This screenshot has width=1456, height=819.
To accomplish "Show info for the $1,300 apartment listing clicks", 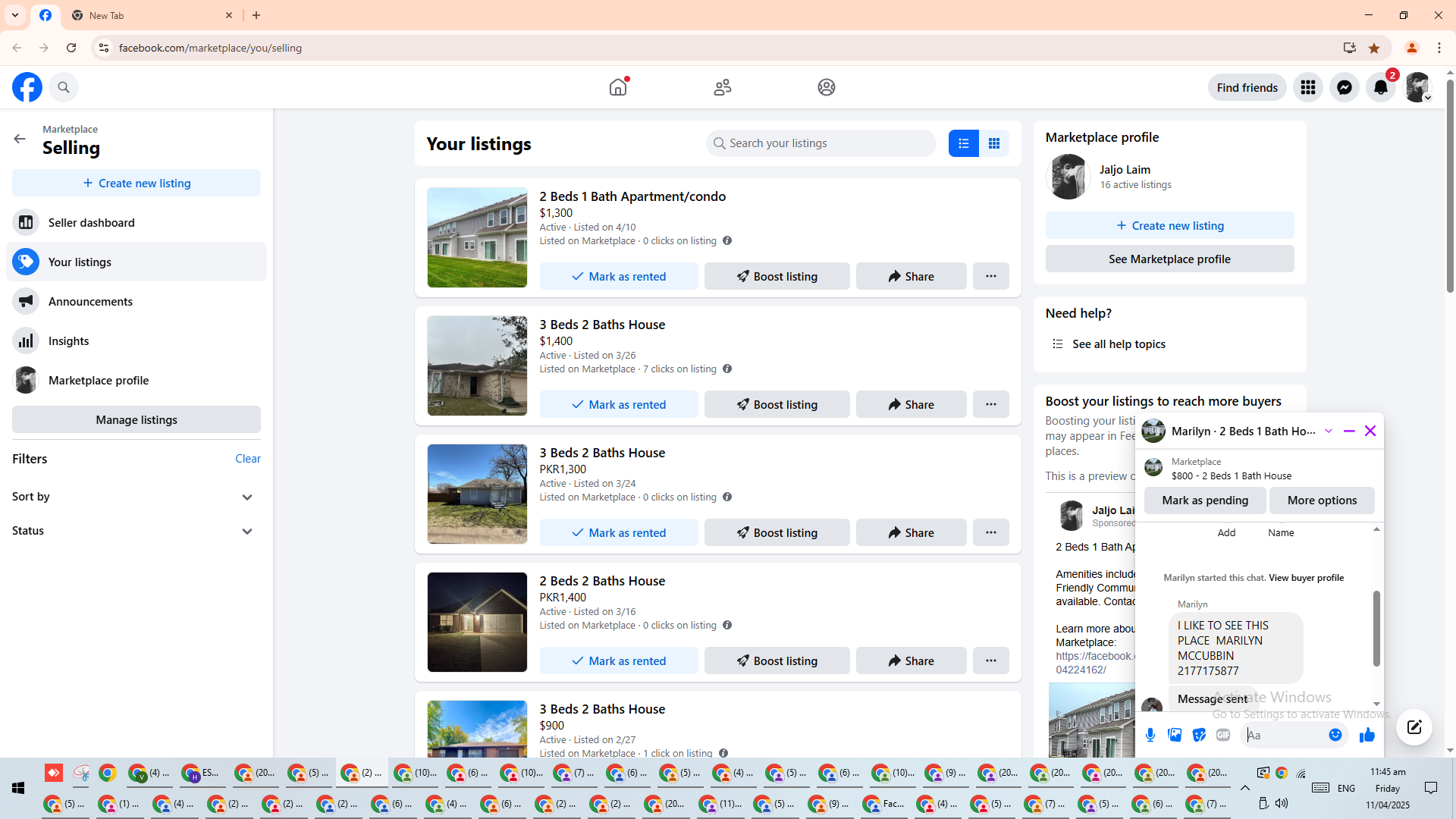I will [x=727, y=240].
